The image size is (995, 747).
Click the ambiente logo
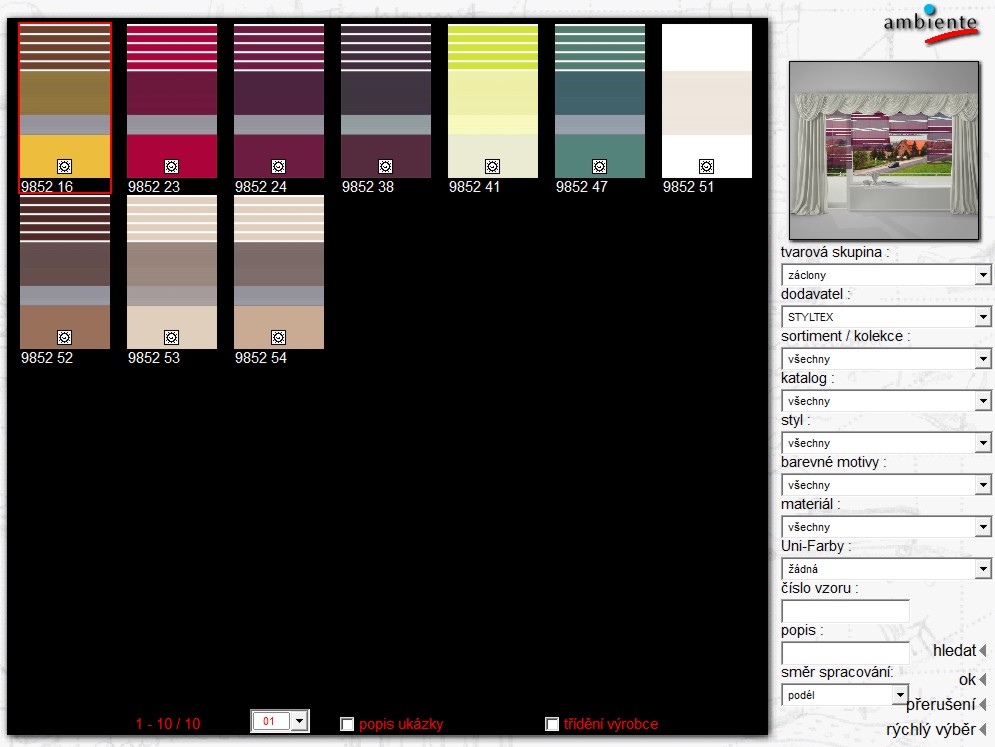(931, 24)
